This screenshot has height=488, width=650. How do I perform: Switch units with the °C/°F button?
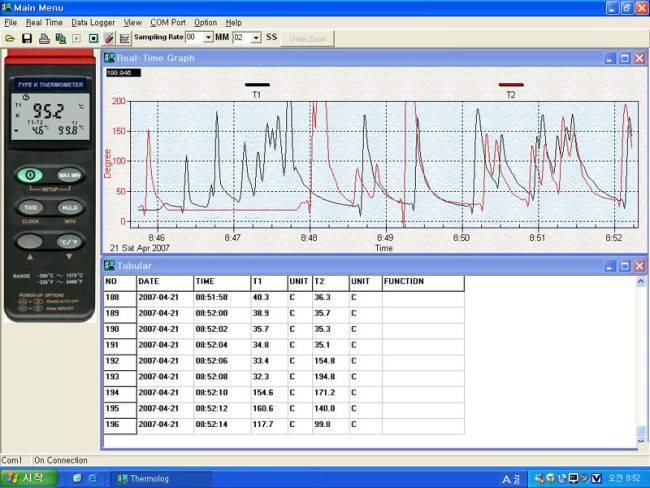[69, 240]
